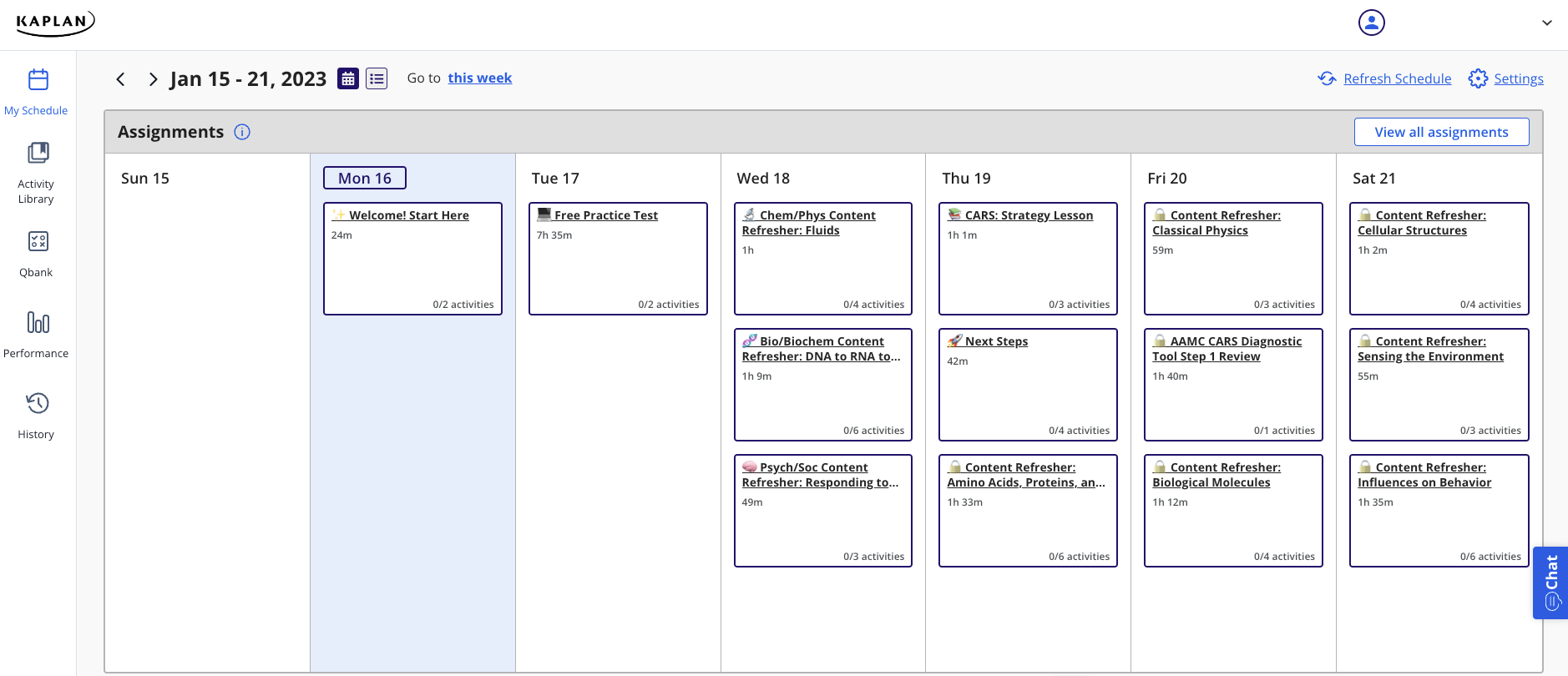Click the 'this week' link

pyautogui.click(x=479, y=78)
